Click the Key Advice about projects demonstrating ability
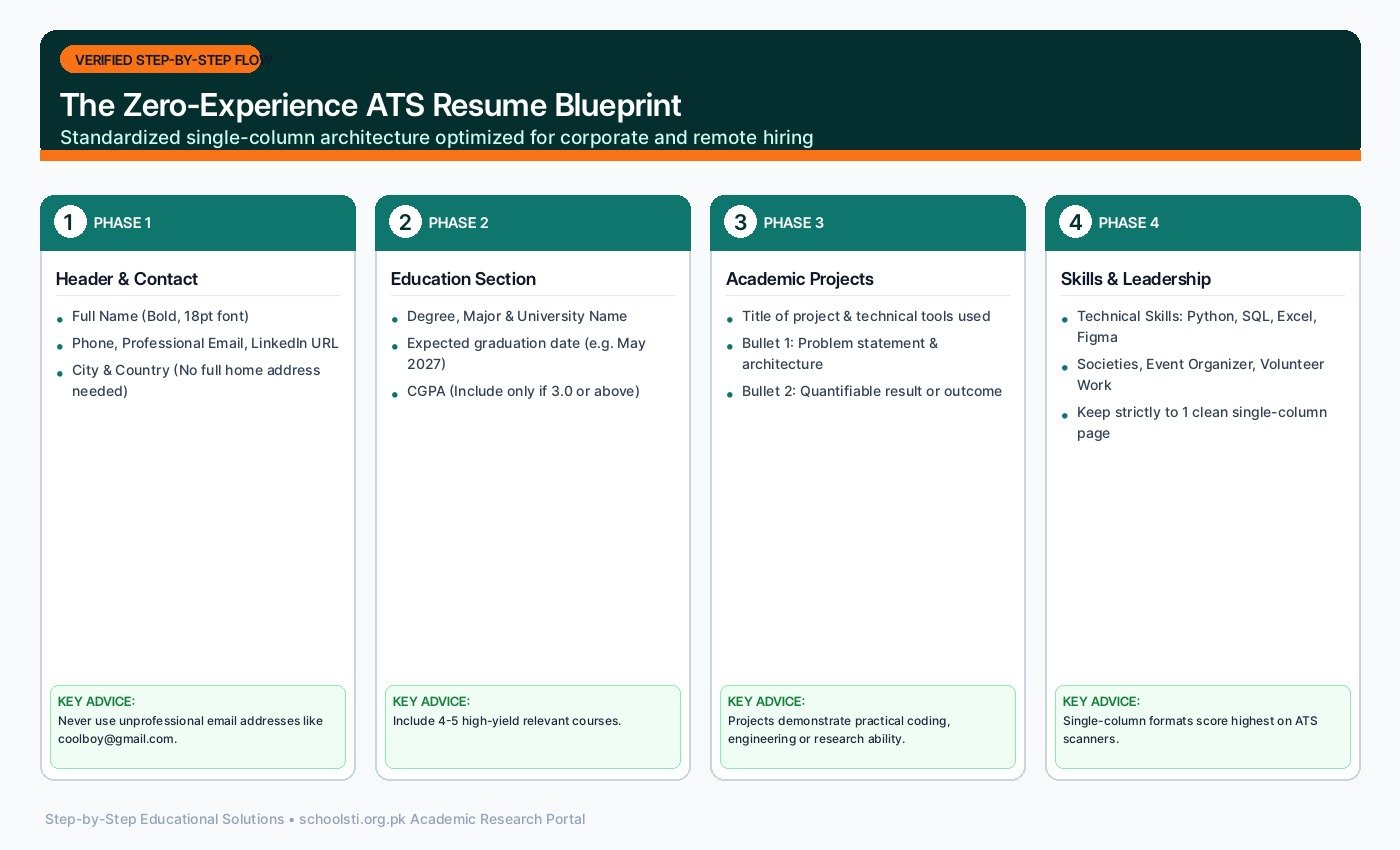1400x850 pixels. pos(868,727)
